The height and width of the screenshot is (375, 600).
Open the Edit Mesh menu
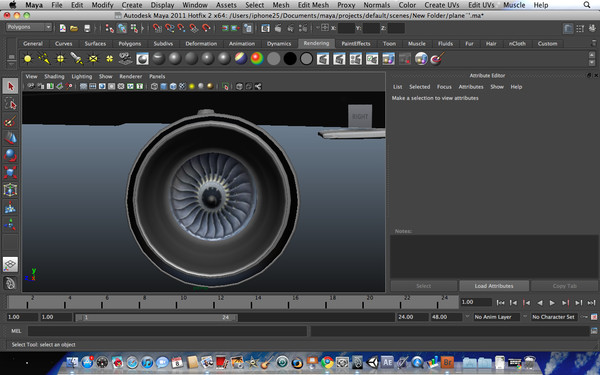(313, 5)
